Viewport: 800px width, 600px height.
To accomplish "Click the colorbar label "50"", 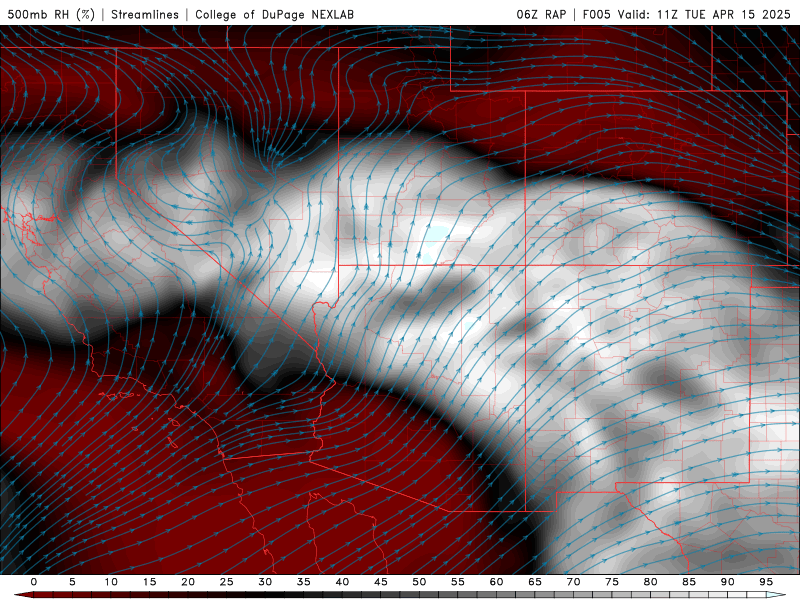I will pos(419,582).
